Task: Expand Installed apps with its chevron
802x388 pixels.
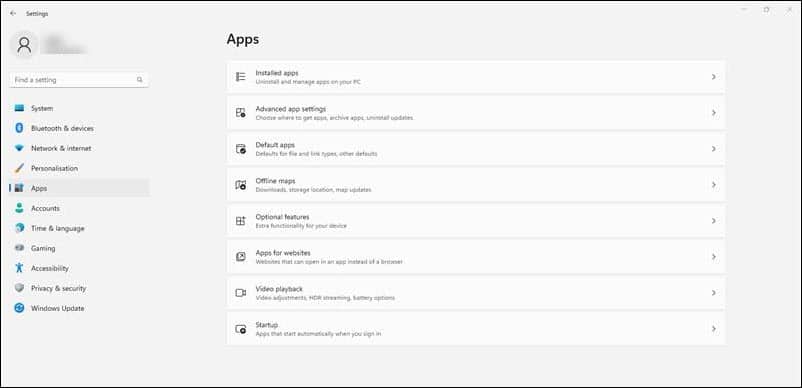Action: coord(714,77)
